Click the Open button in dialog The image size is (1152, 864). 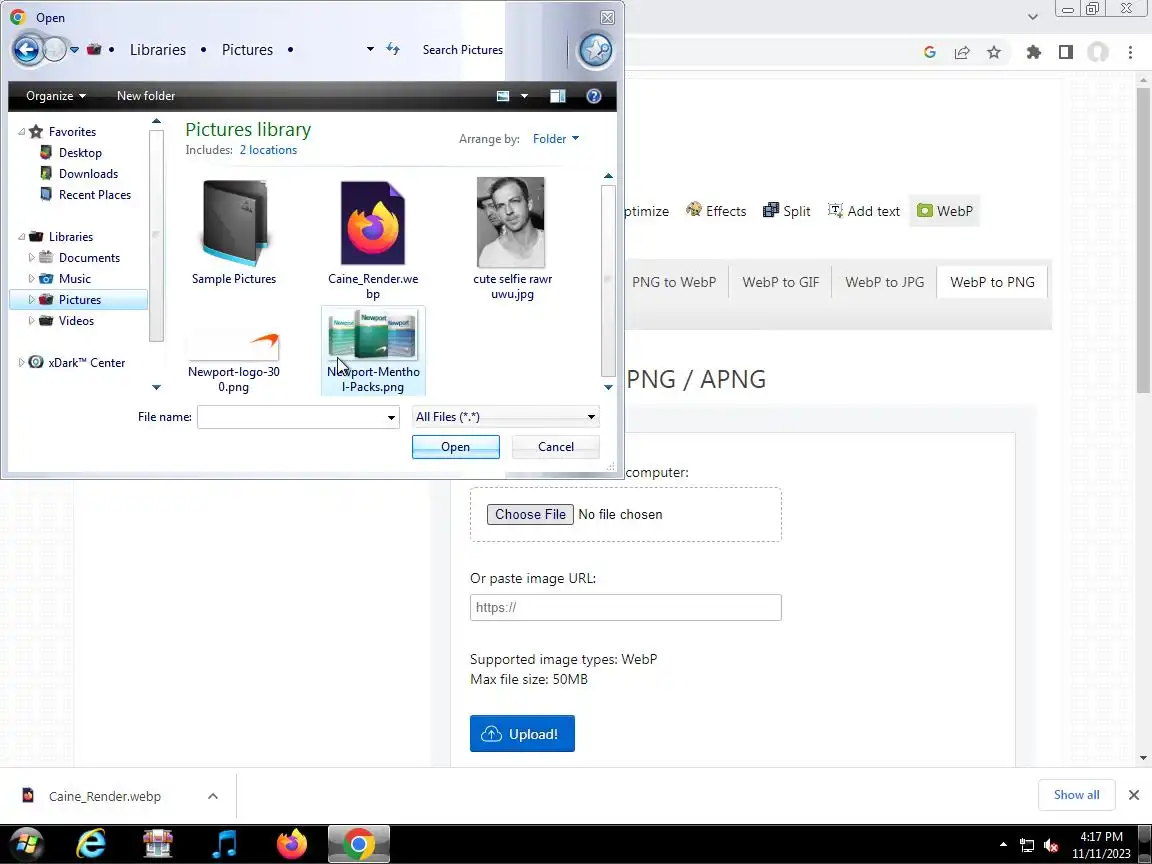point(456,447)
